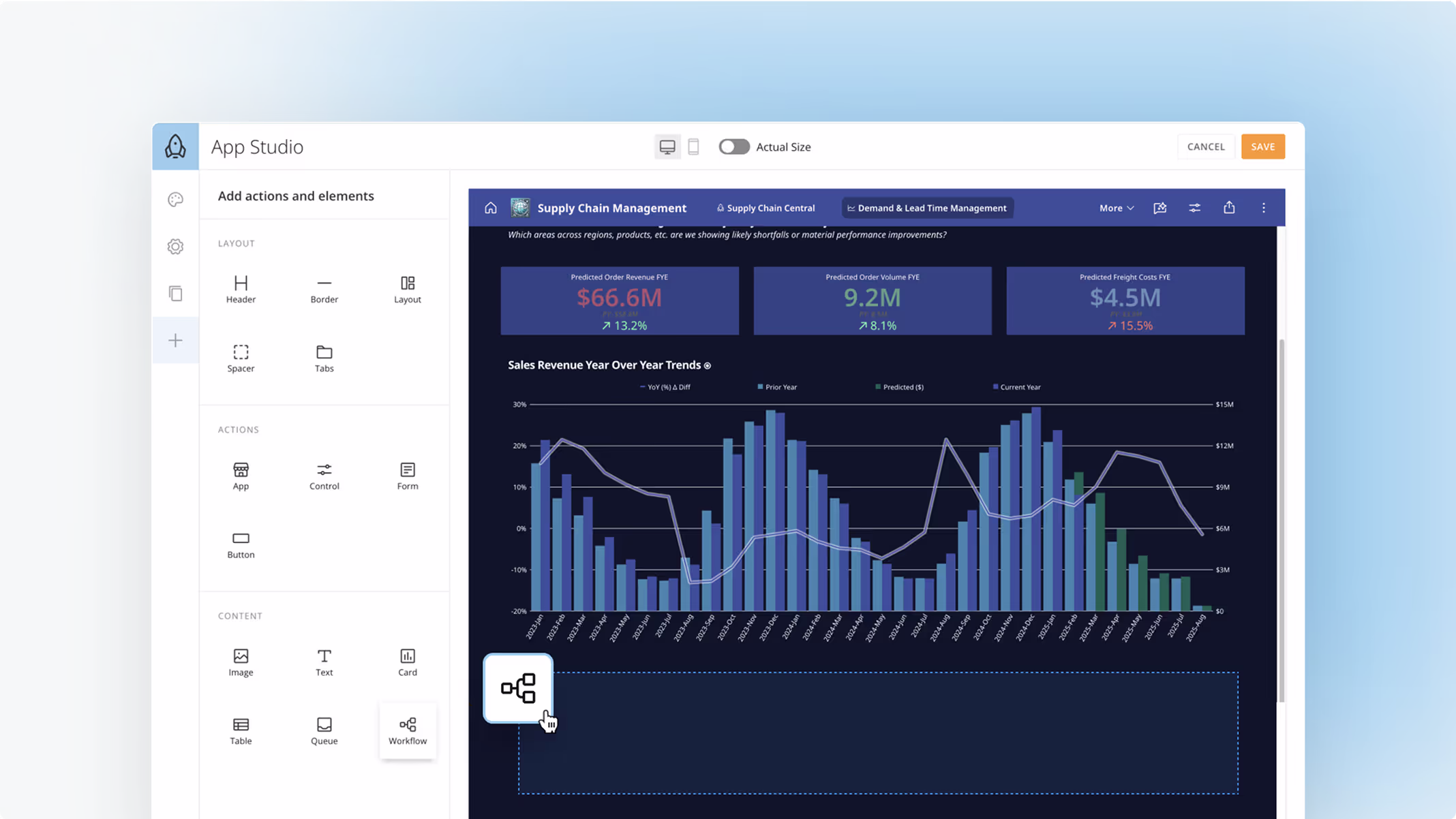Add a Card element to the app
Screen dimensions: 1456x819
[407, 662]
